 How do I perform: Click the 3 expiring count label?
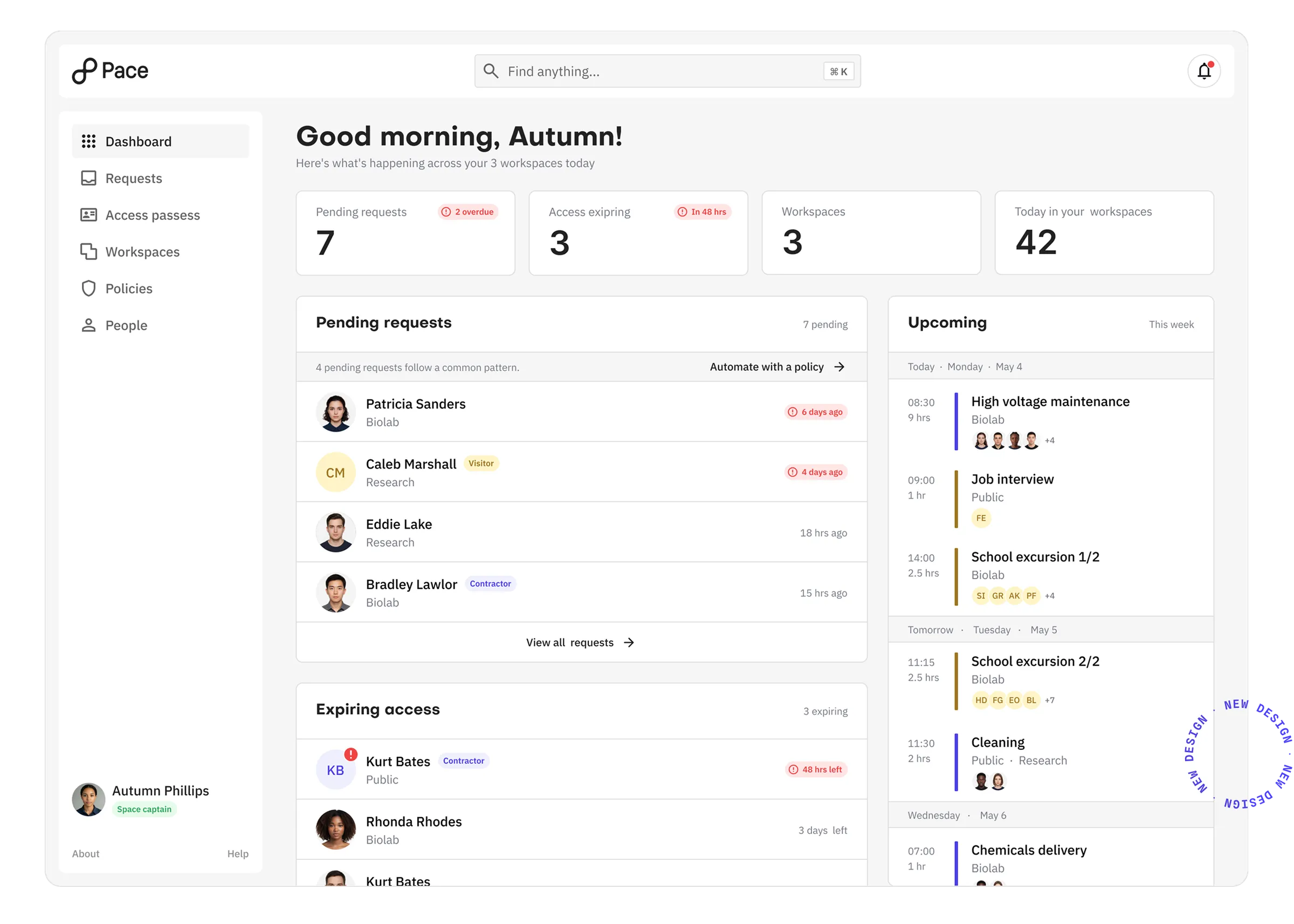coord(824,711)
